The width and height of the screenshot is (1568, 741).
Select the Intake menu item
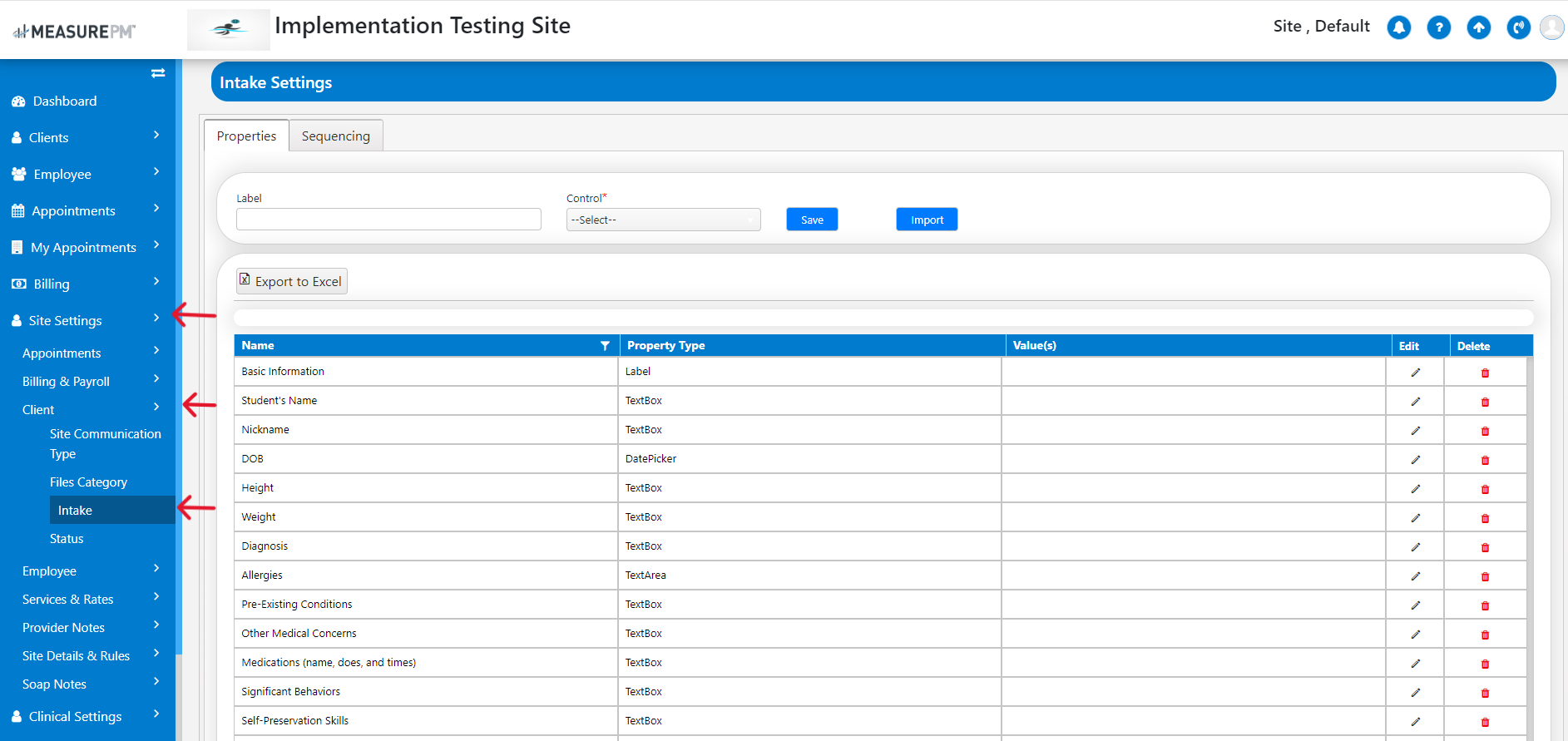tap(112, 510)
